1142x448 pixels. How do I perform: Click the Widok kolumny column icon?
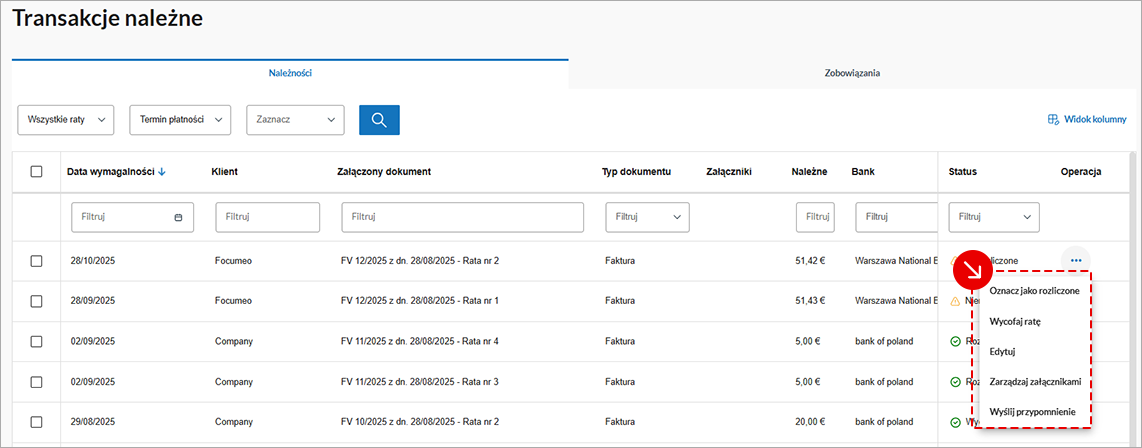1053,120
